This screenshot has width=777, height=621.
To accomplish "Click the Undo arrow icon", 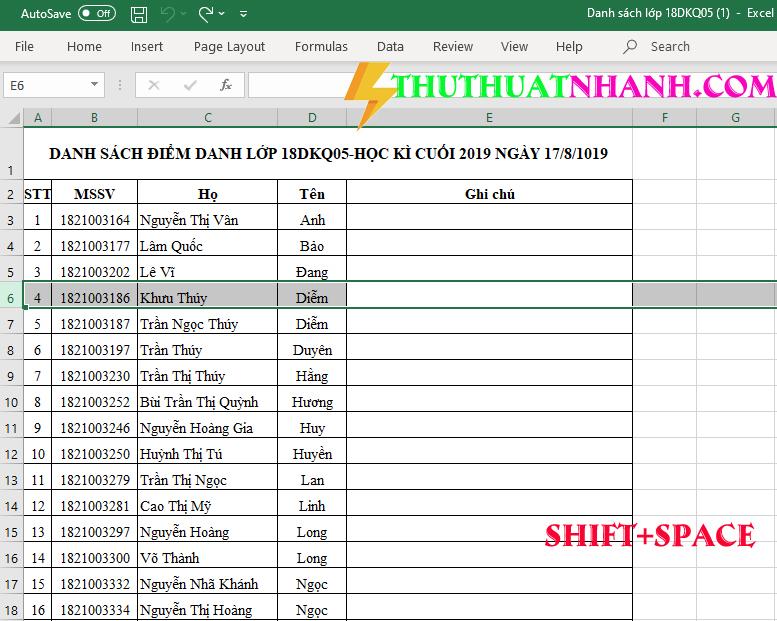I will coord(168,14).
